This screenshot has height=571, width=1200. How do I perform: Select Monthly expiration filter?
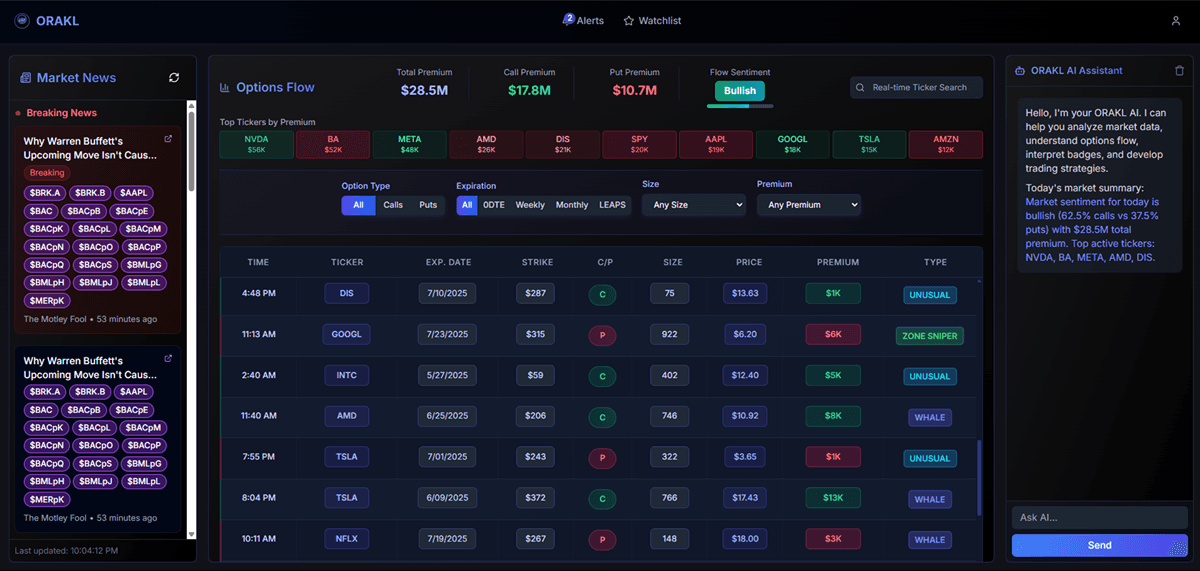point(572,205)
